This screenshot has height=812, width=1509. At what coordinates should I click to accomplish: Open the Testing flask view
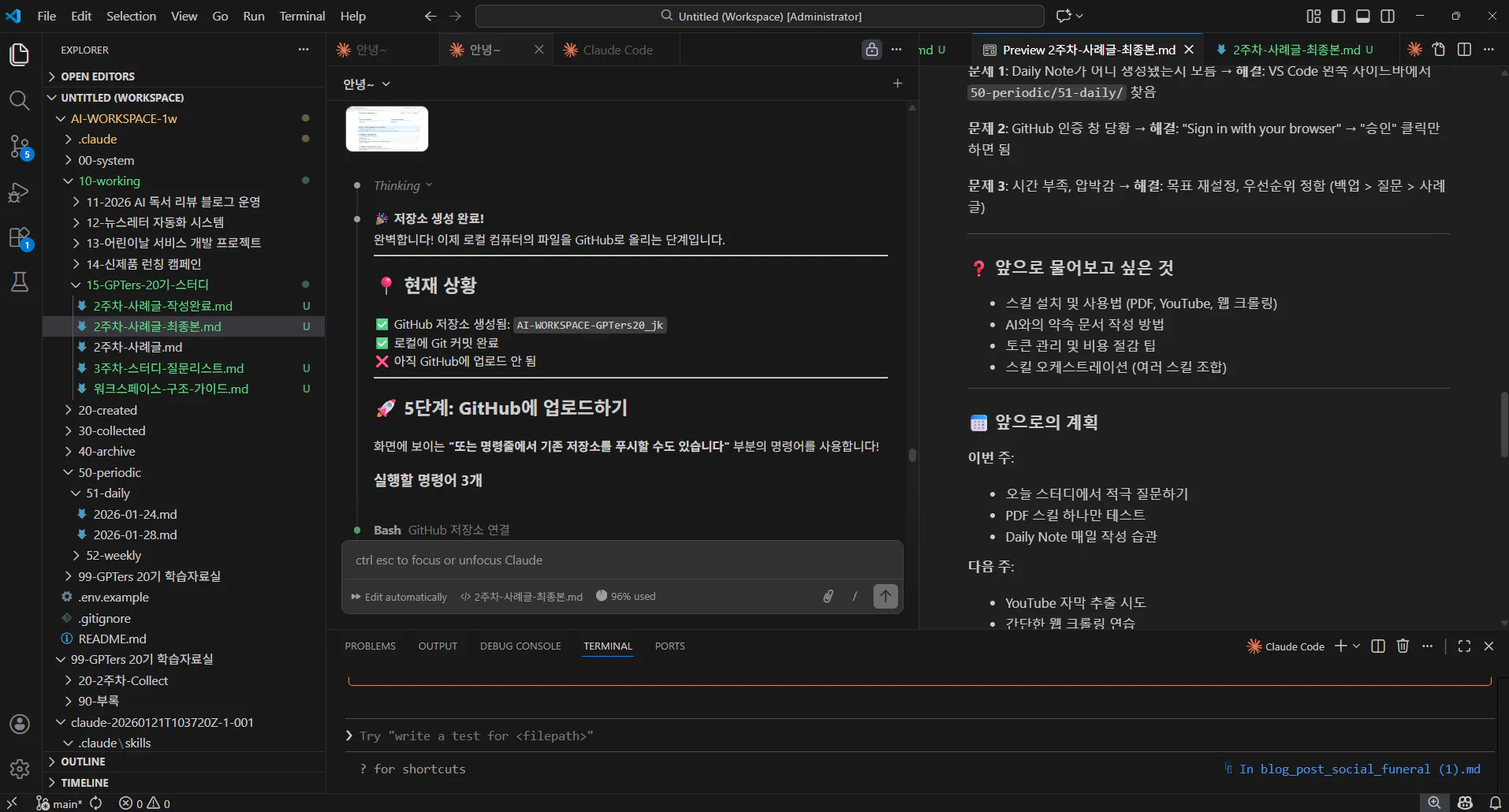point(20,282)
